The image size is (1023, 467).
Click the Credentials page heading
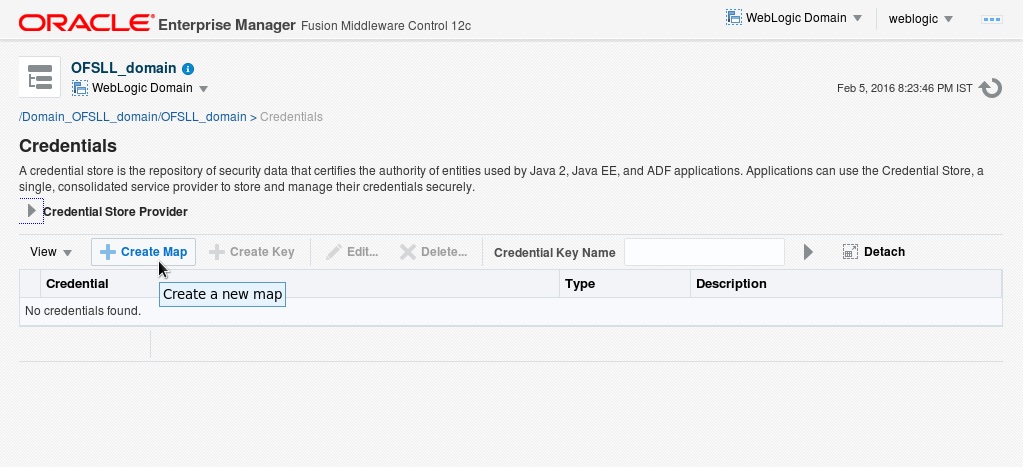tap(68, 145)
